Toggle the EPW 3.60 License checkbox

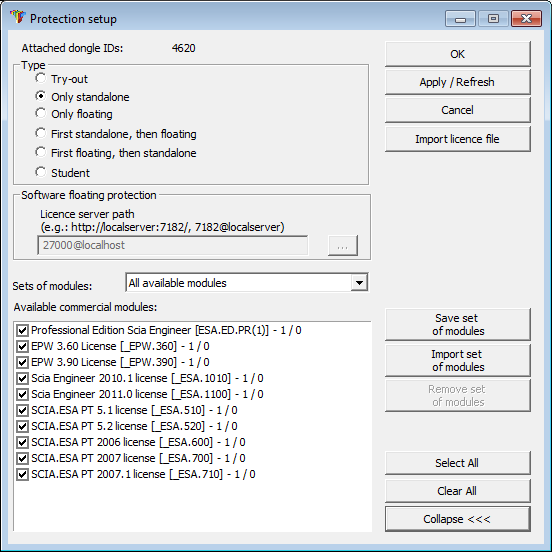pos(22,346)
